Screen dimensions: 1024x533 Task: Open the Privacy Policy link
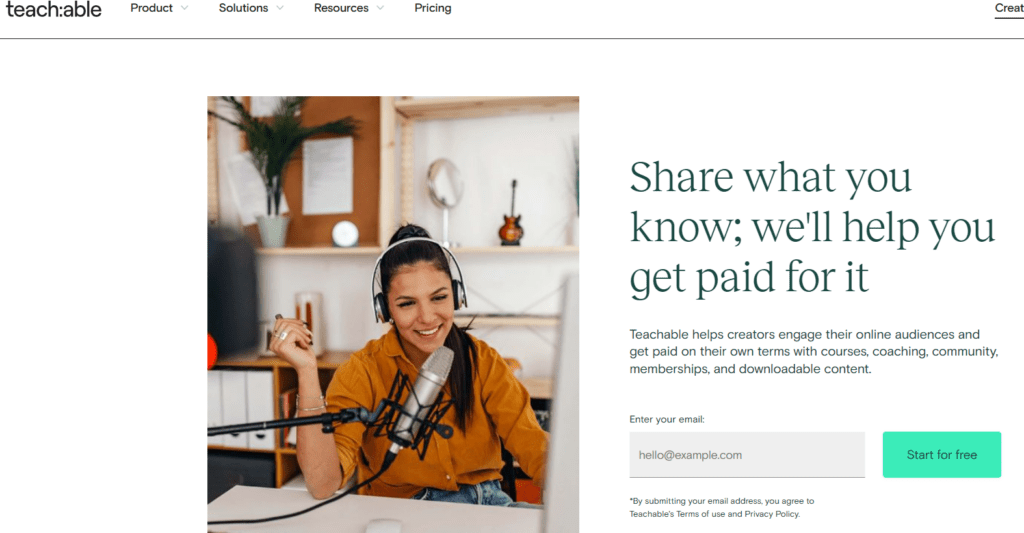pyautogui.click(x=771, y=514)
